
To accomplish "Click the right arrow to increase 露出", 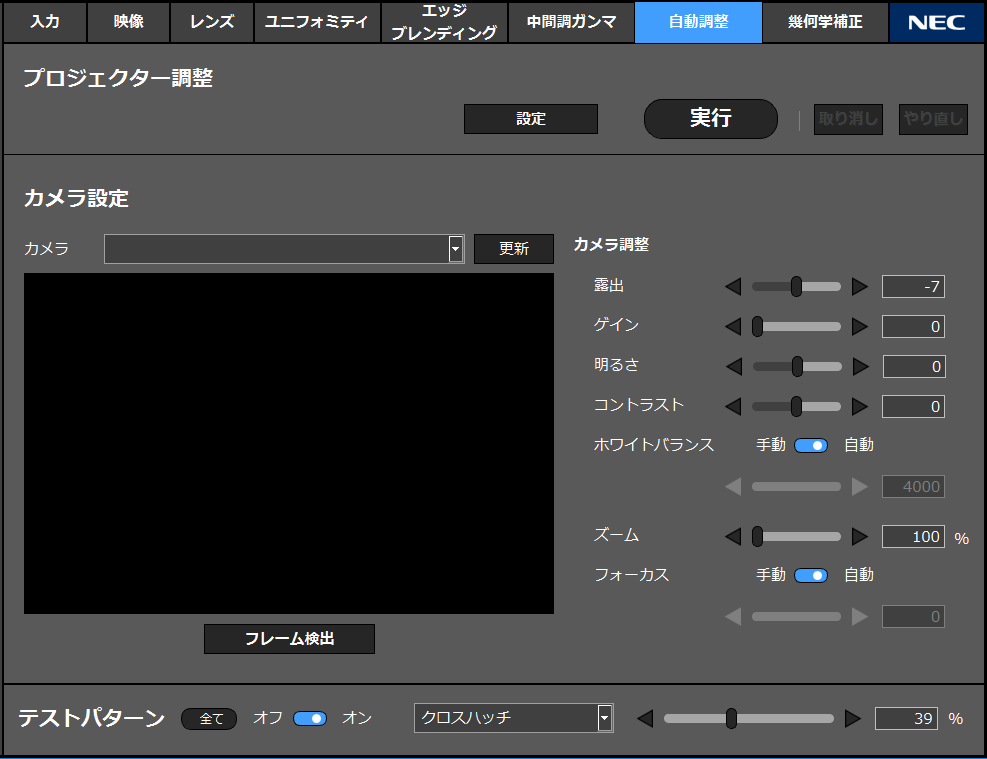I will [860, 287].
